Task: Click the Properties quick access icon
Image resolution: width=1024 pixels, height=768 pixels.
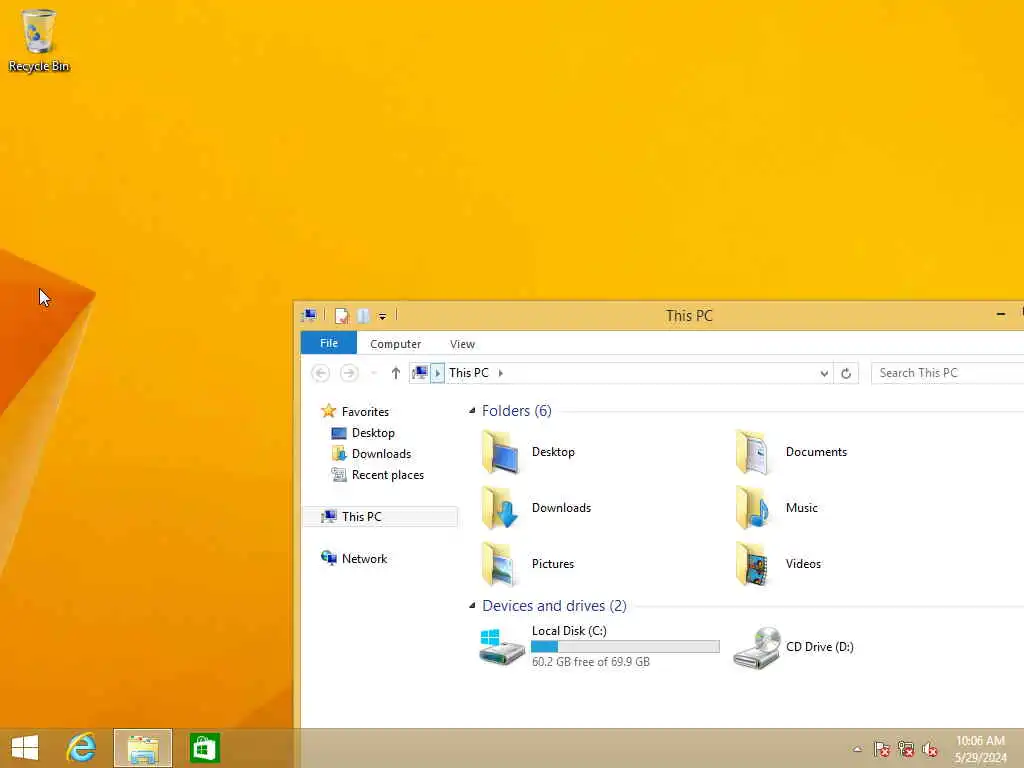Action: pyautogui.click(x=342, y=316)
